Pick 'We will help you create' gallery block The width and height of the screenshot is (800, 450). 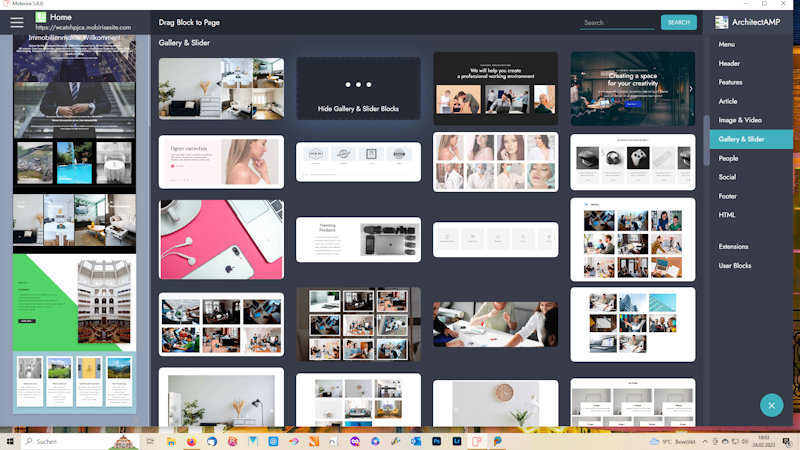495,88
